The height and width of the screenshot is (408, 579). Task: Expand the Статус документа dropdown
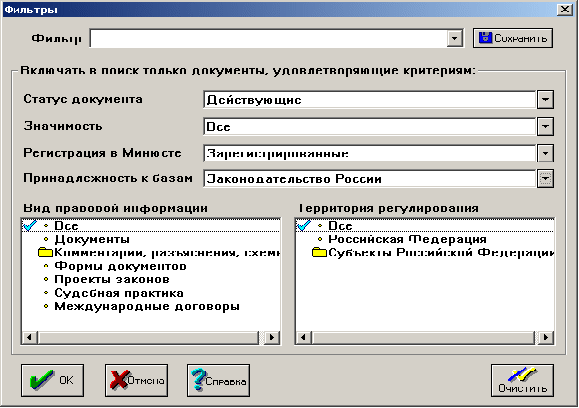(545, 100)
